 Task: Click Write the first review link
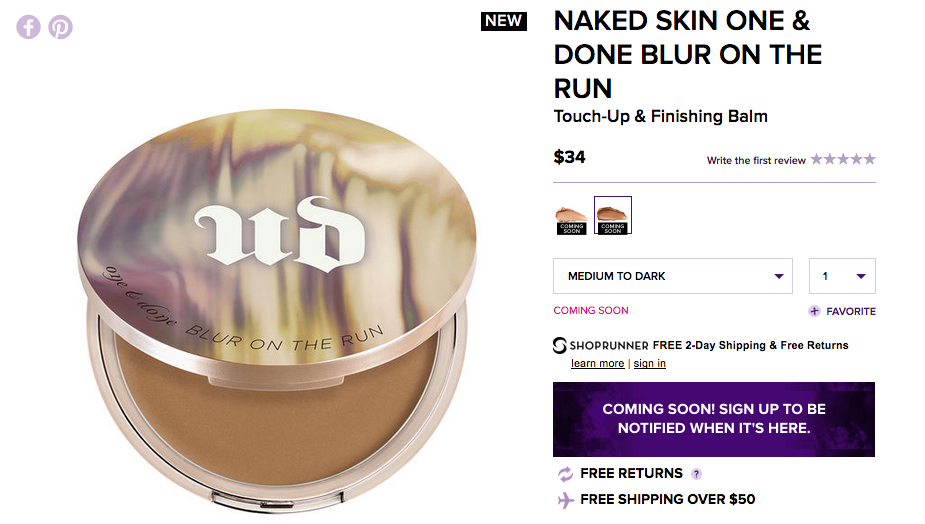click(756, 161)
